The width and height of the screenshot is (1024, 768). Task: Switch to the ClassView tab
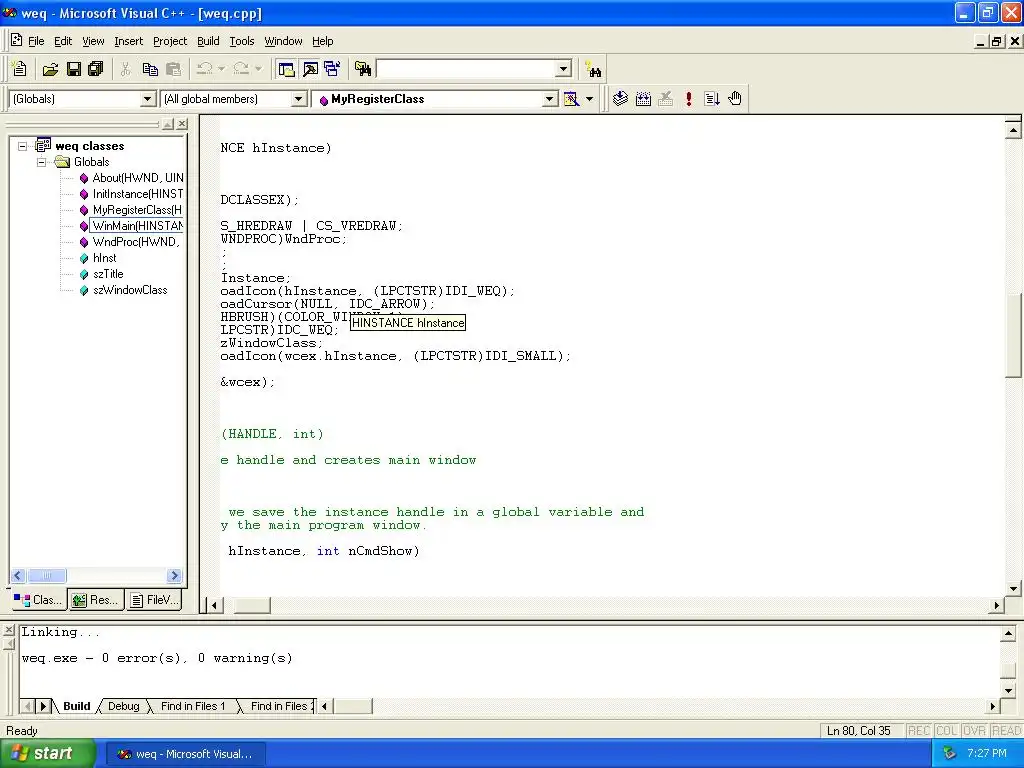tap(39, 600)
